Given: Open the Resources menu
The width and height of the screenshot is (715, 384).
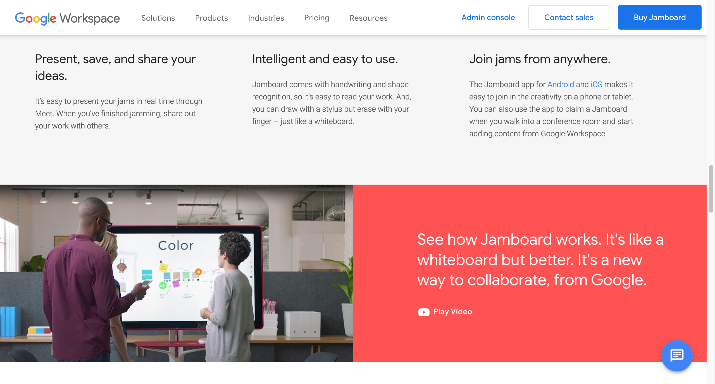Looking at the screenshot, I should pyautogui.click(x=368, y=18).
